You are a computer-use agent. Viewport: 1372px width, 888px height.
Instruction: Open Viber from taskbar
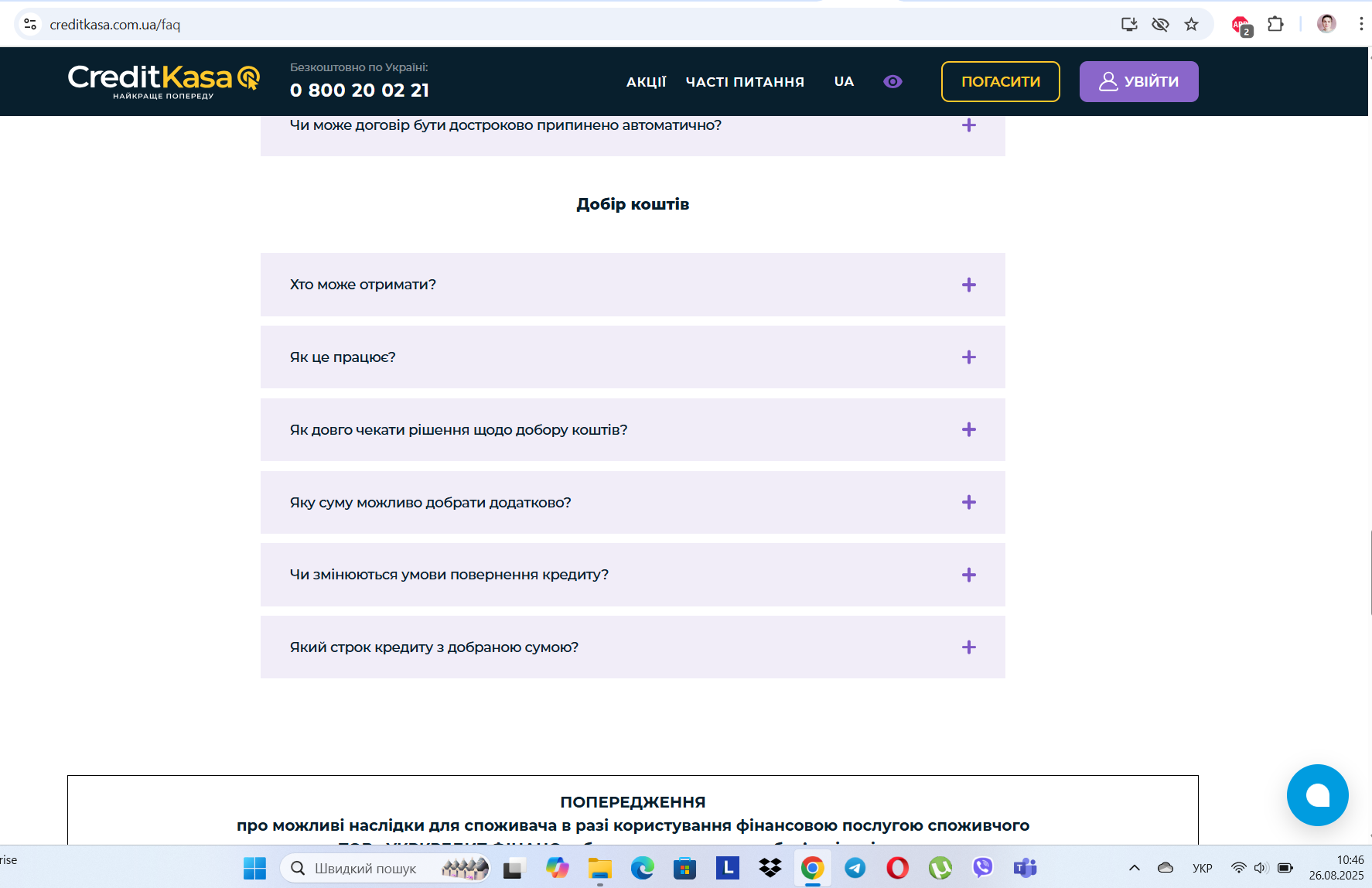tap(982, 868)
